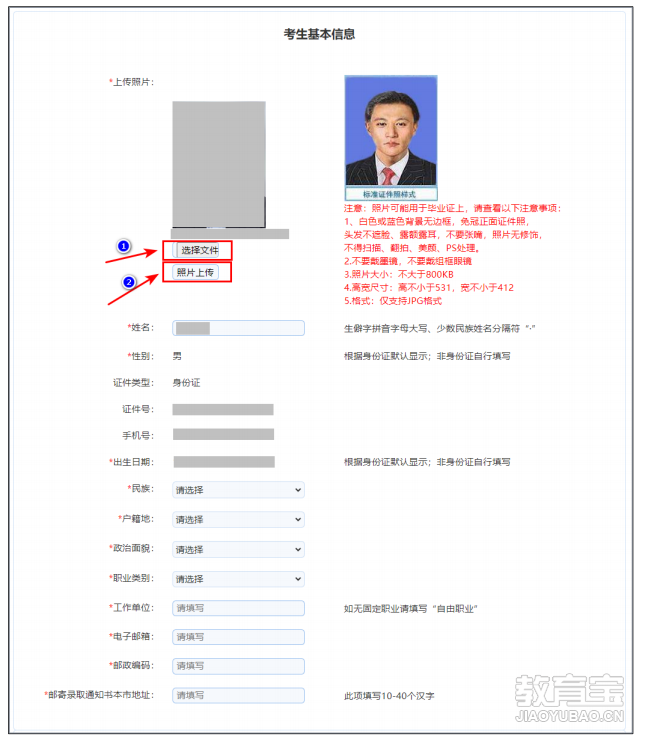Screen dimensions: 645x745
Task: Click the note 5.格式：仅支持JPG格式
Action: tap(393, 301)
